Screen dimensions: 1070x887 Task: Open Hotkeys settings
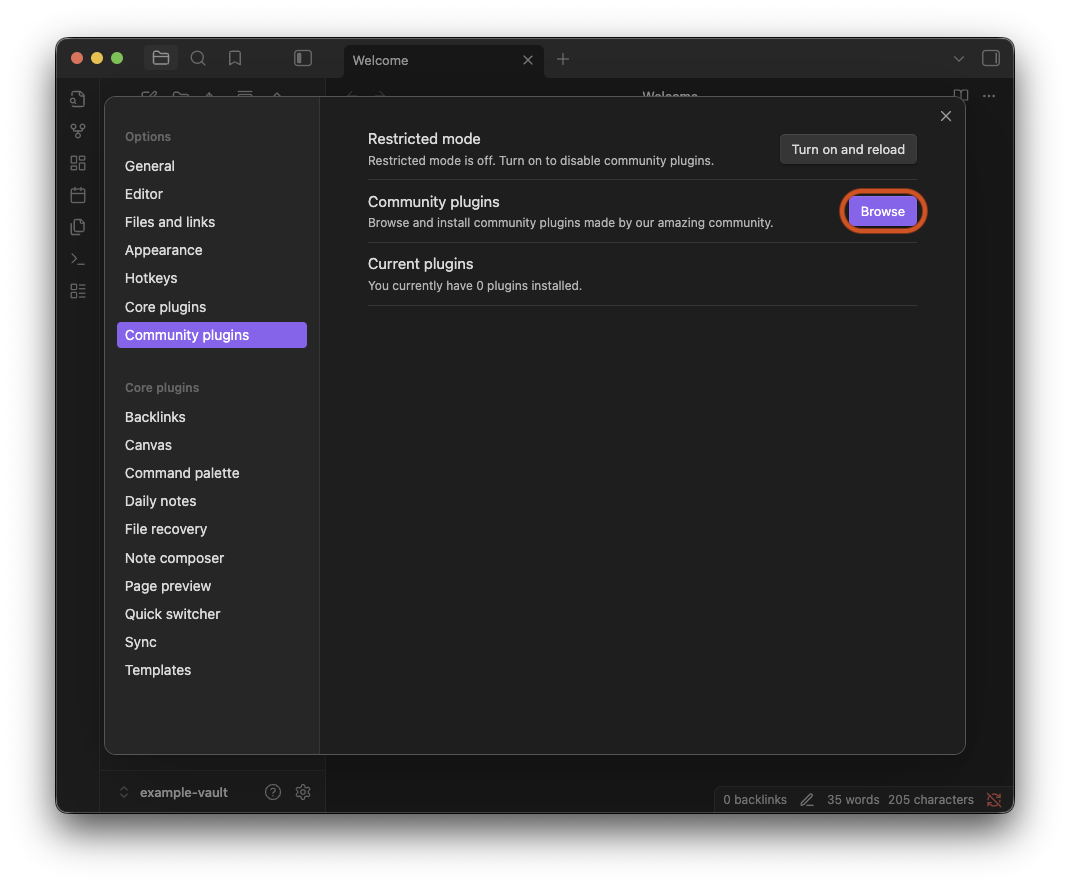[212, 278]
